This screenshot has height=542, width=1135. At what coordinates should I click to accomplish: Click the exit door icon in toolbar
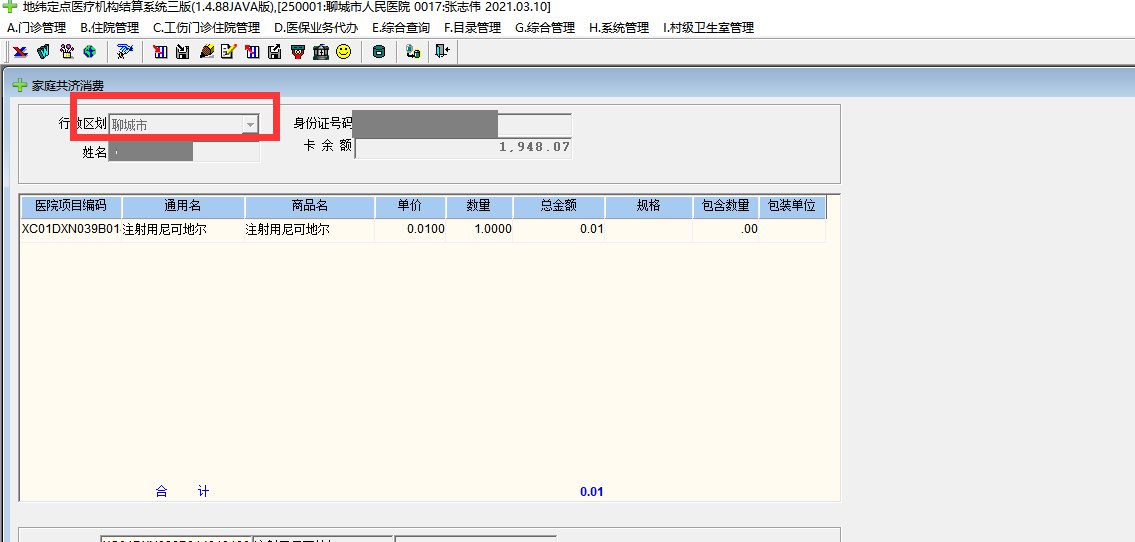coord(442,51)
